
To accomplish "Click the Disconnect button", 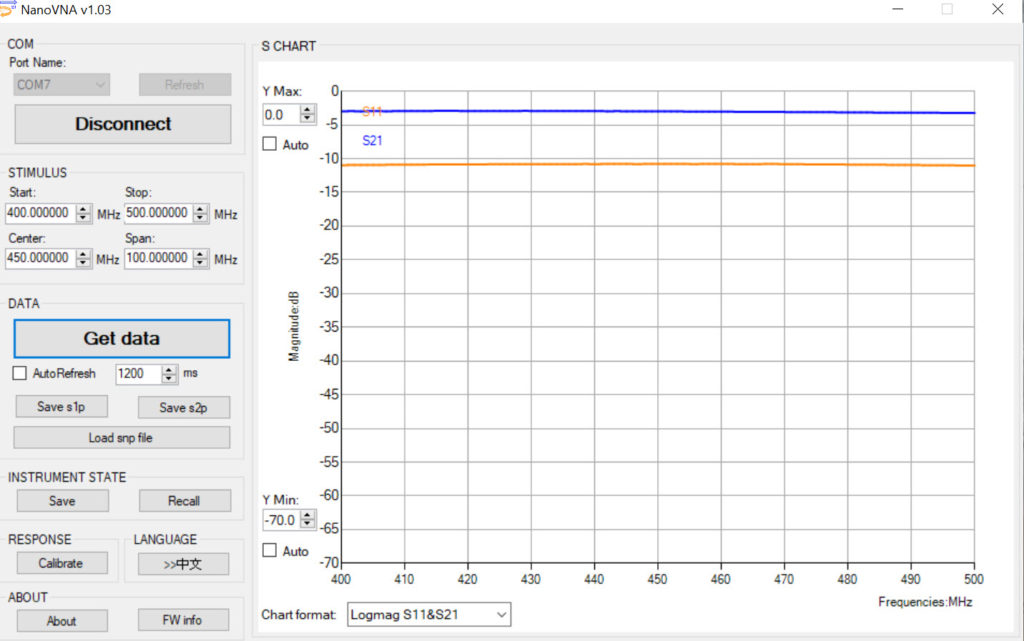I will (x=122, y=125).
